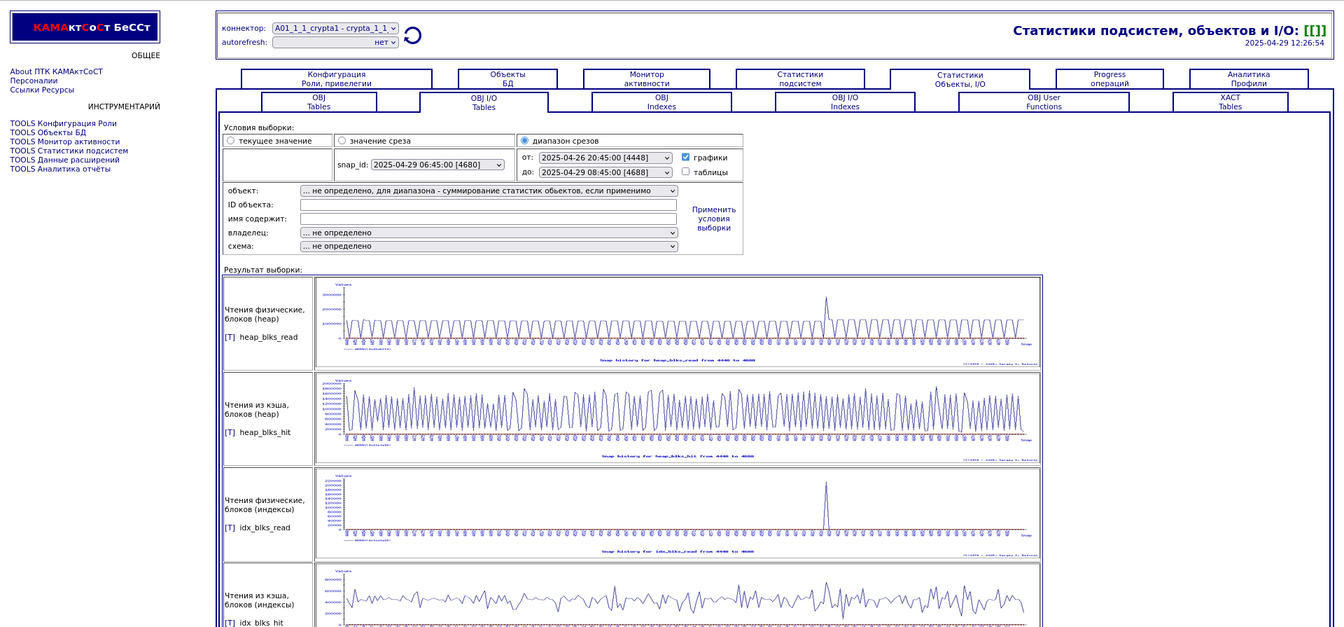Screen dimensions: 1344x627
Task: Click inside the 'ID объекта' input field
Action: (x=488, y=205)
